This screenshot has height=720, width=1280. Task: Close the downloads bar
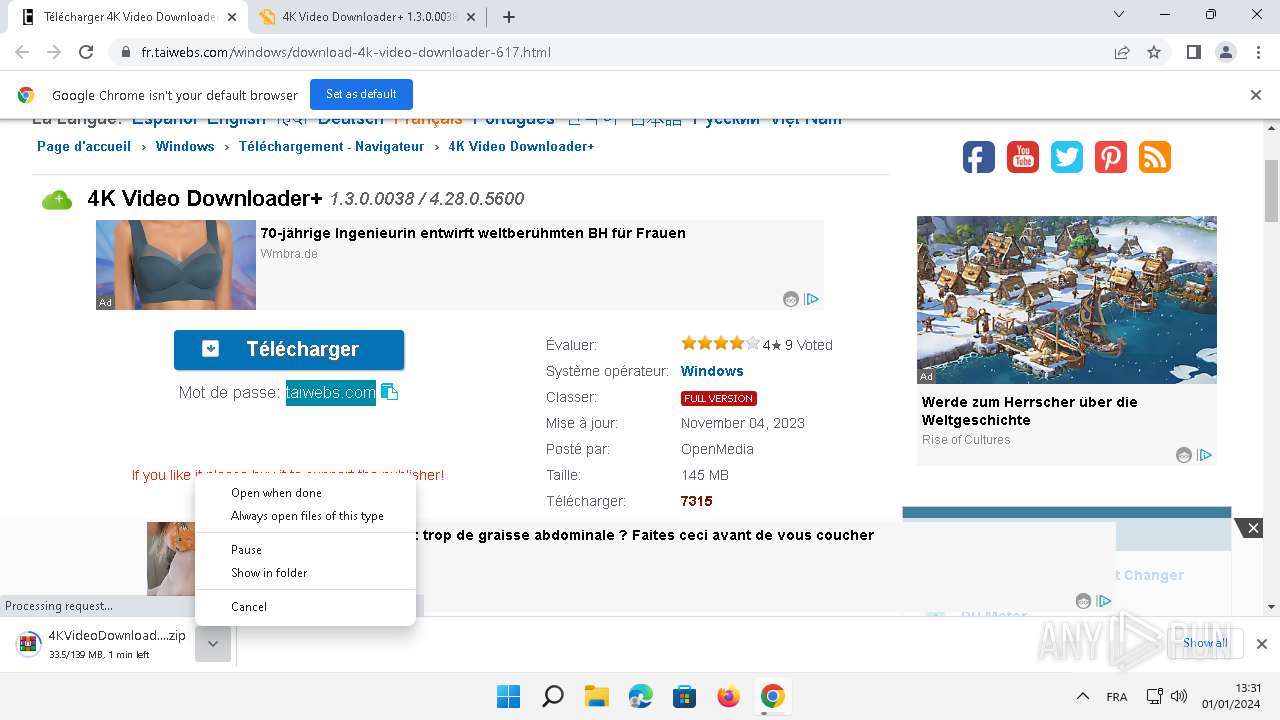coord(1262,644)
